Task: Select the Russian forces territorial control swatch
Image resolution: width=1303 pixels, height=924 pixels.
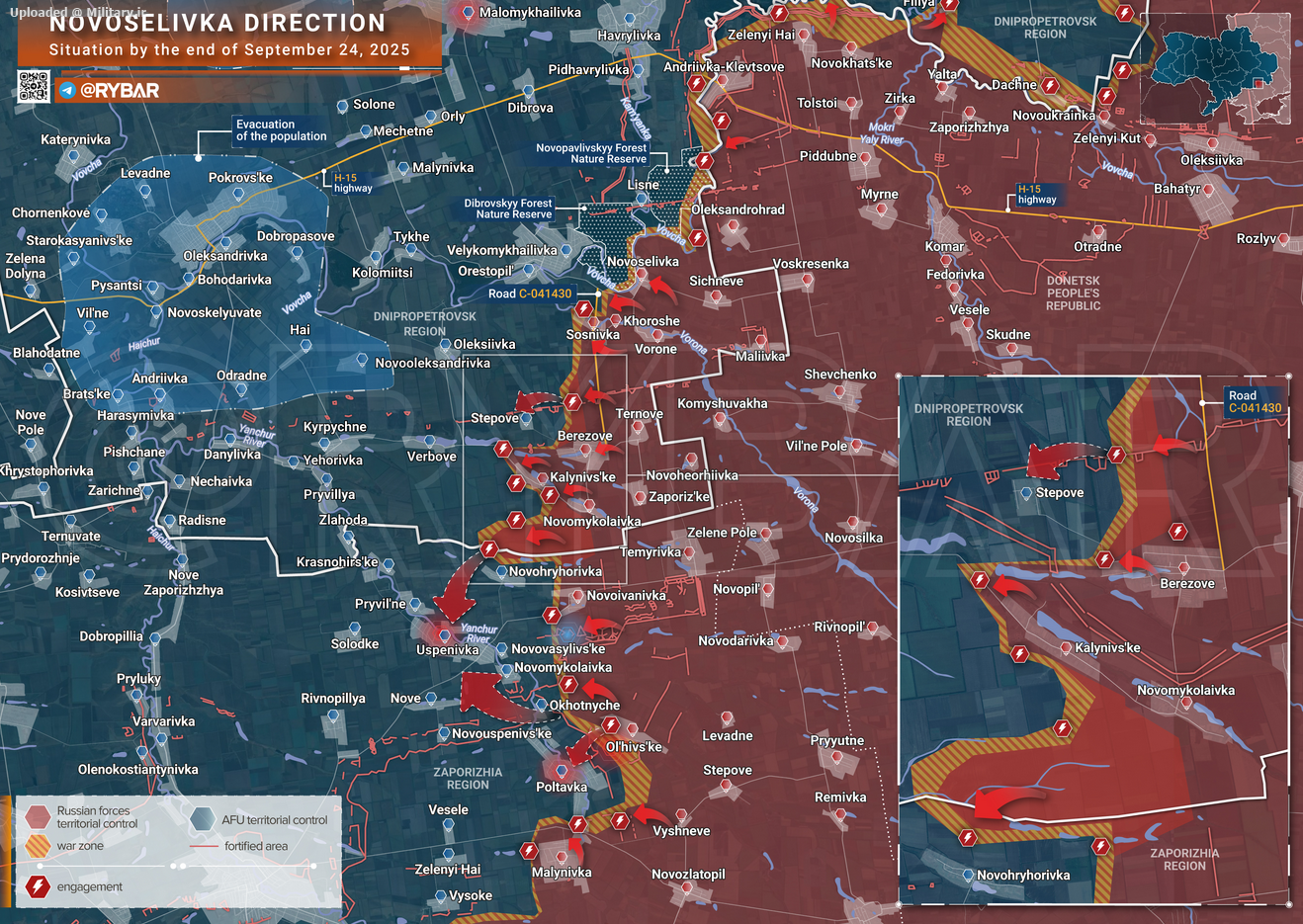Action: point(38,816)
